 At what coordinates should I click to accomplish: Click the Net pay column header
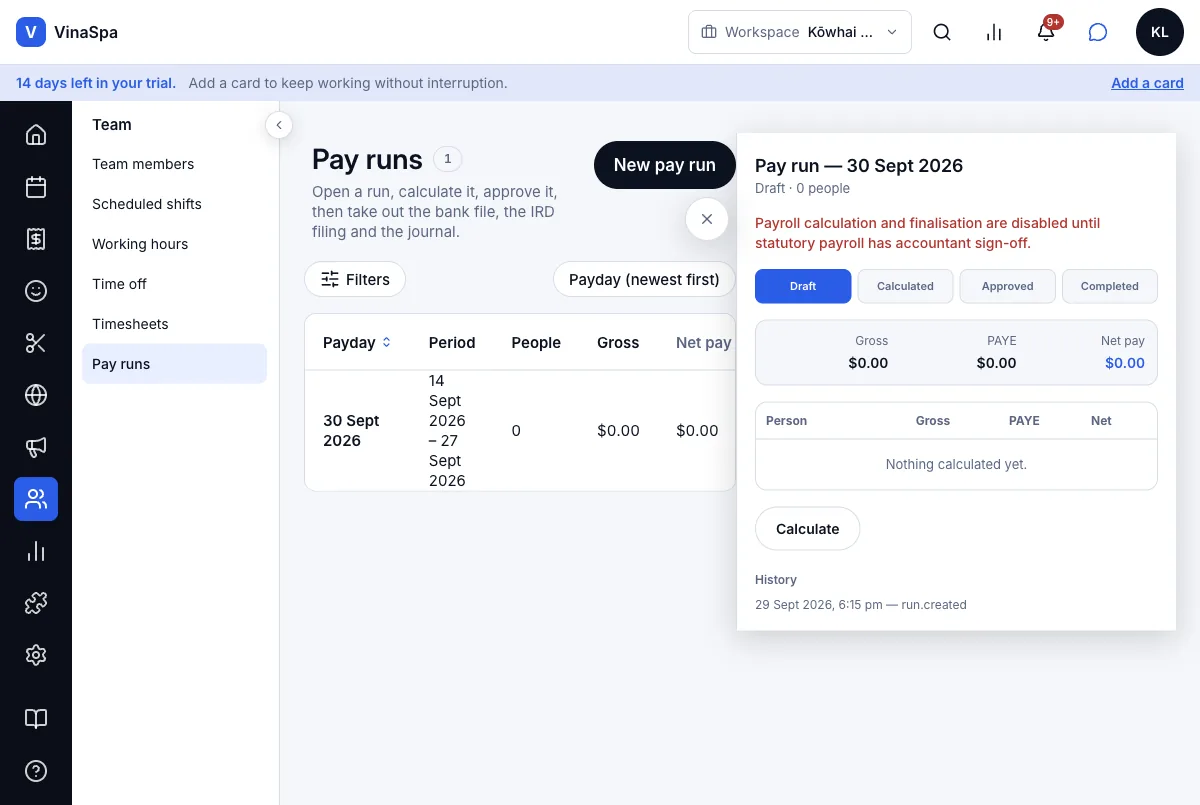tap(704, 342)
